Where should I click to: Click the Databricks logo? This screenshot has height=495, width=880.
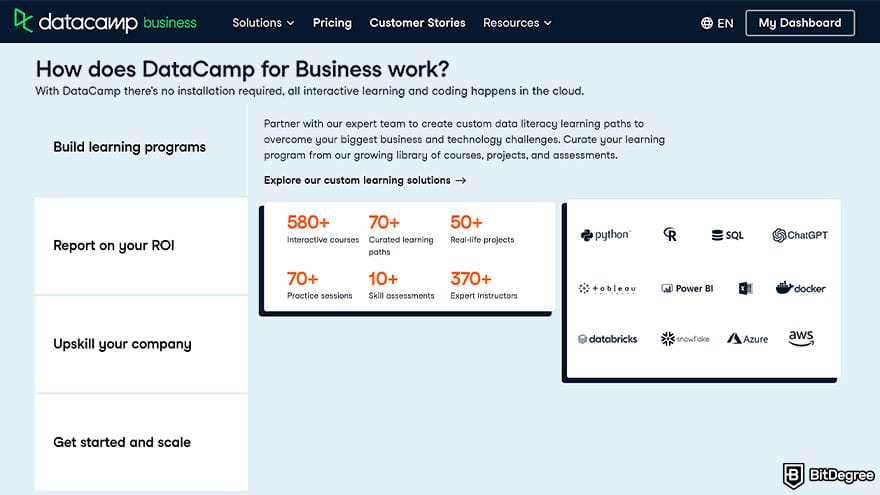tap(607, 339)
